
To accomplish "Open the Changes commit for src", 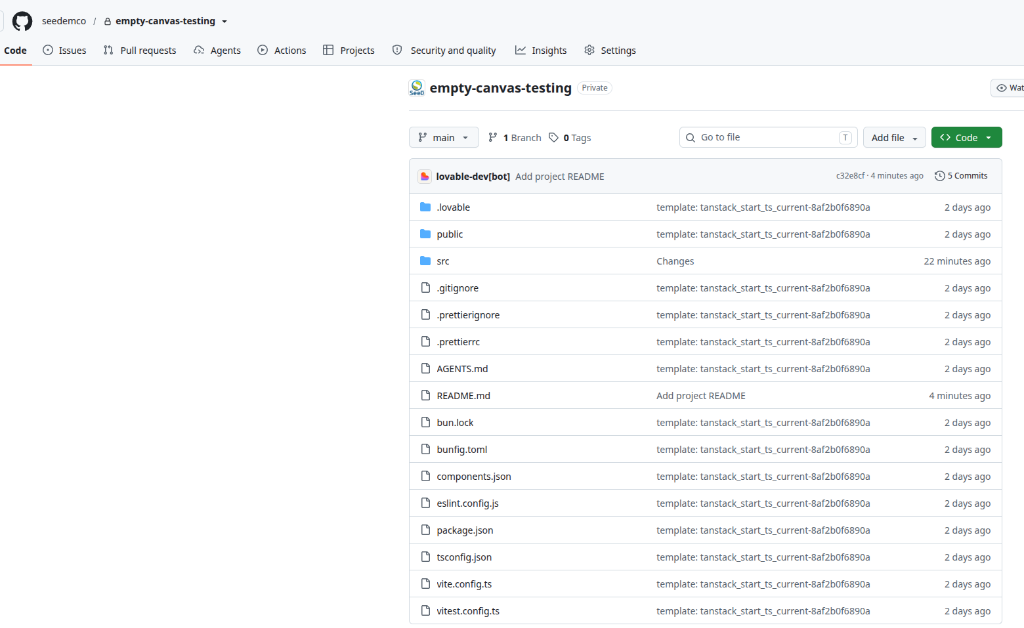I will click(x=675, y=261).
